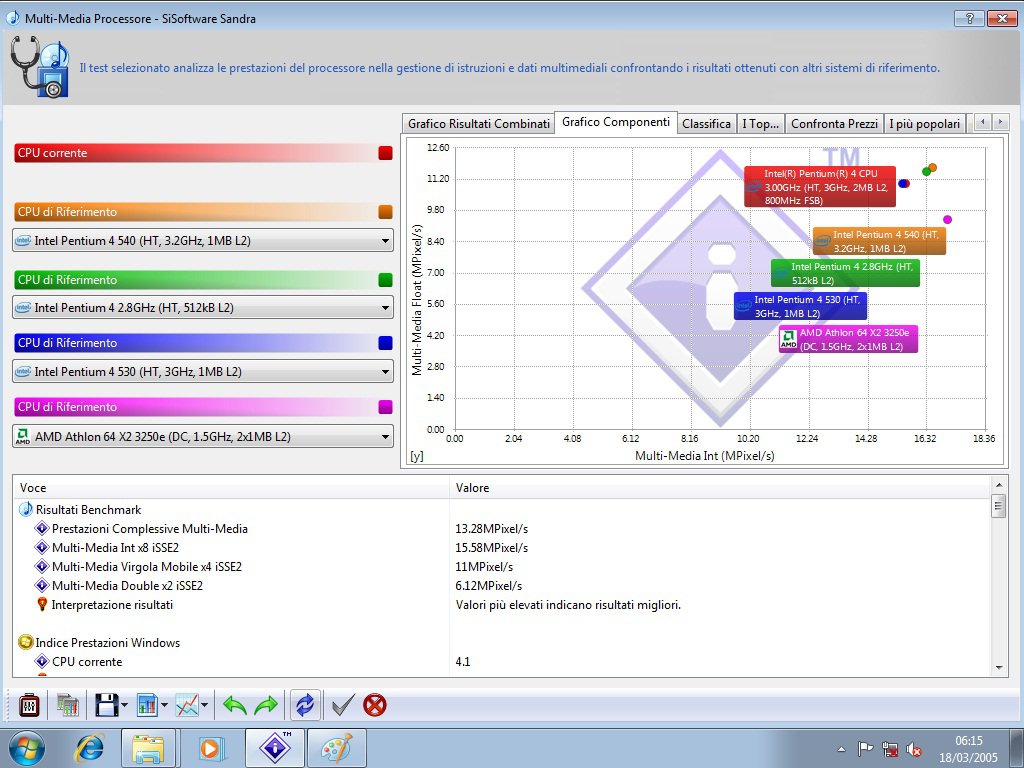This screenshot has width=1024, height=768.
Task: Click the green back arrow icon
Action: pyautogui.click(x=234, y=705)
